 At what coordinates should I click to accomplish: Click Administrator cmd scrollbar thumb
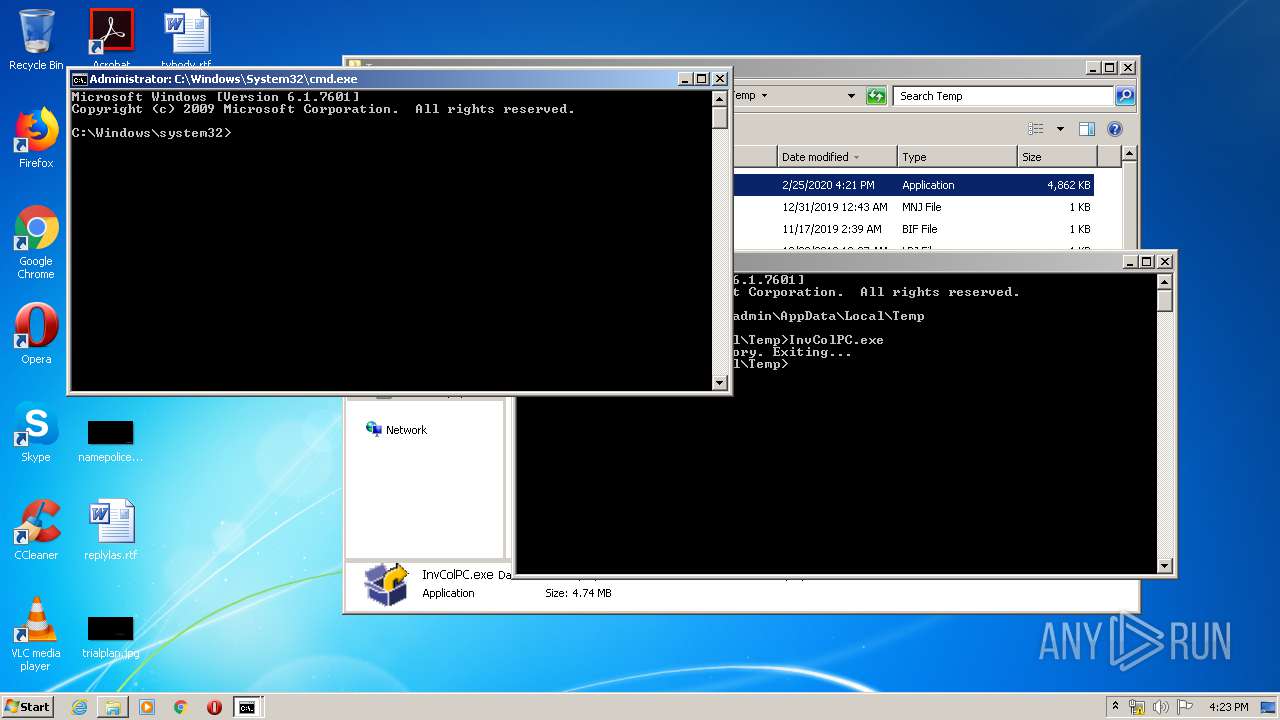point(719,117)
